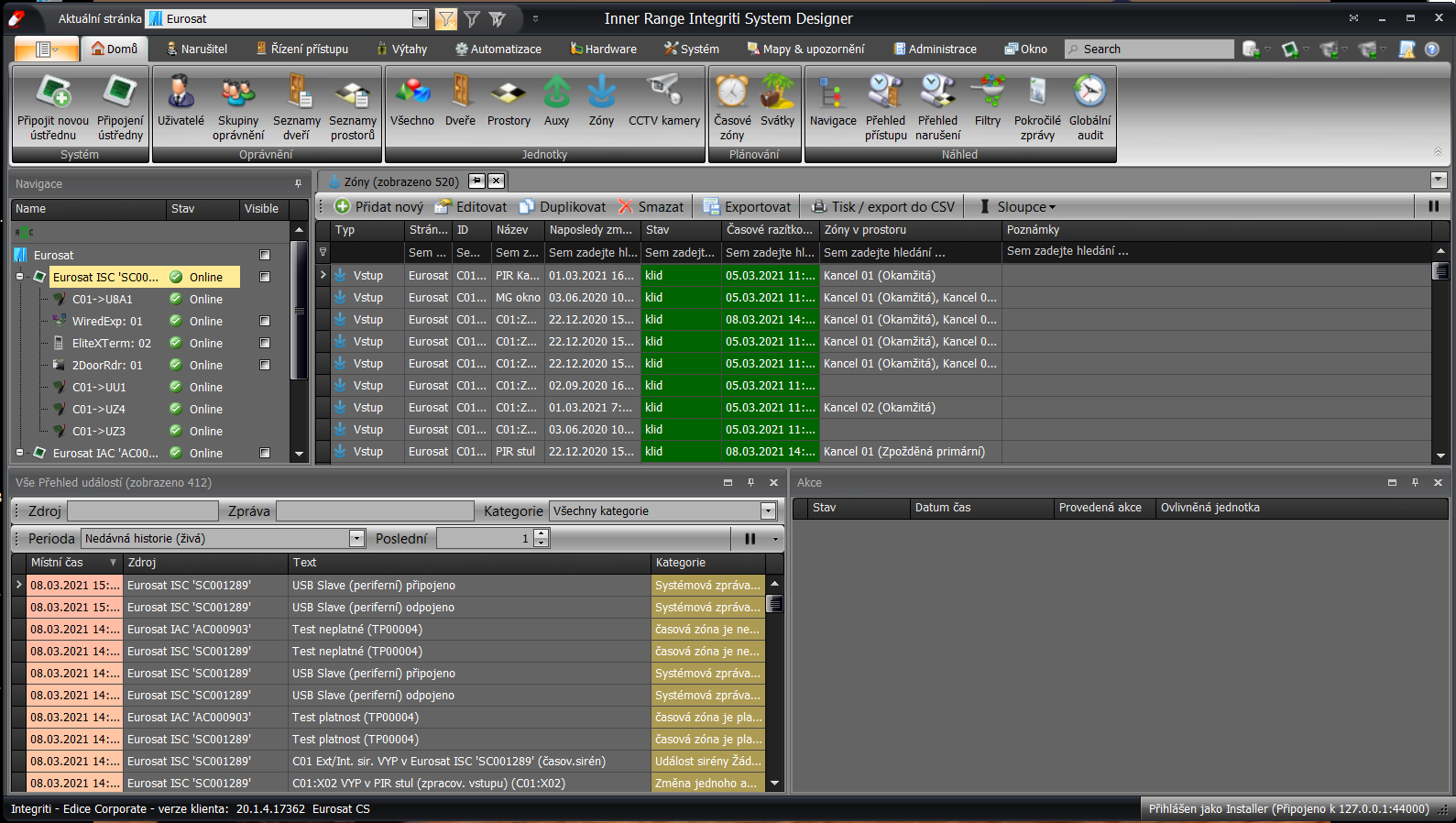
Task: Select the Dveře doors icon
Action: pyautogui.click(x=460, y=93)
